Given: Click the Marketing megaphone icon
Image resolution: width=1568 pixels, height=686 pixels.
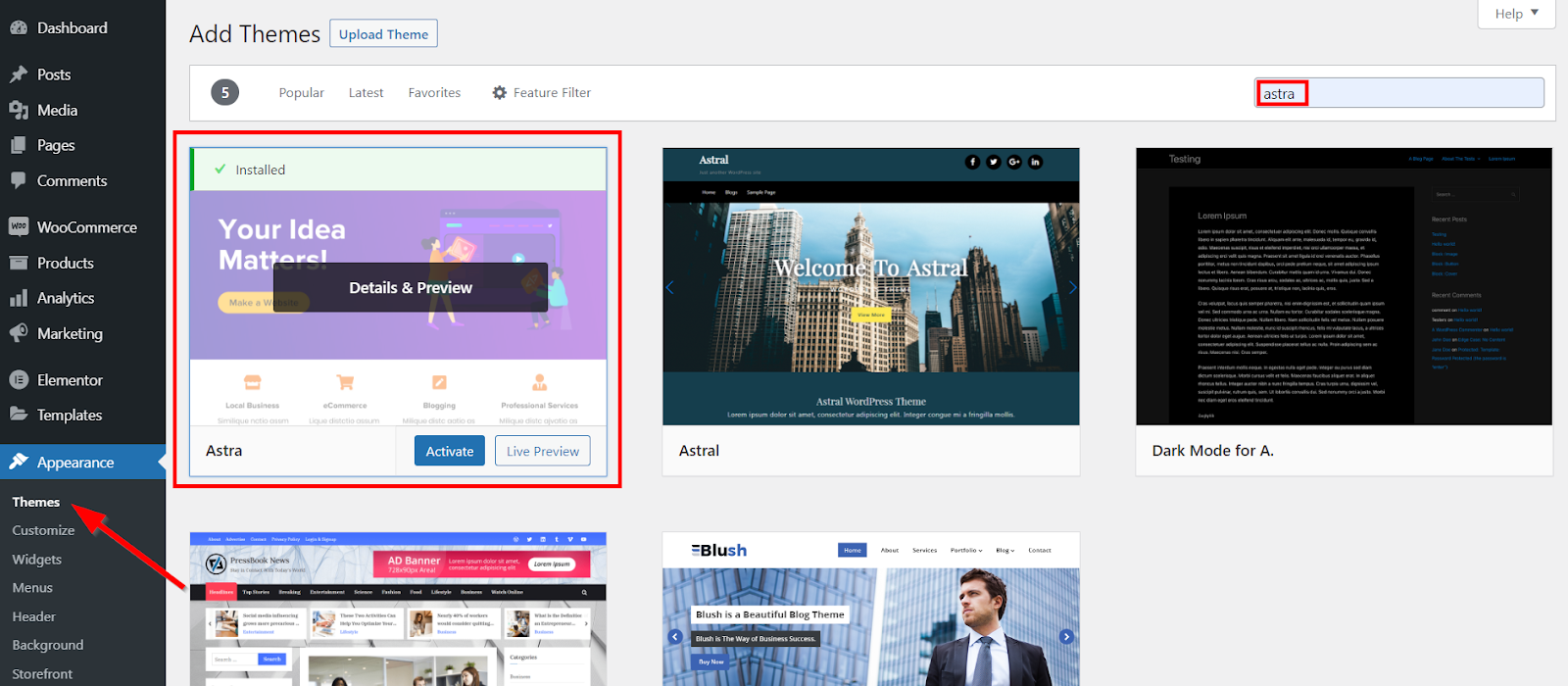Looking at the screenshot, I should pyautogui.click(x=19, y=333).
